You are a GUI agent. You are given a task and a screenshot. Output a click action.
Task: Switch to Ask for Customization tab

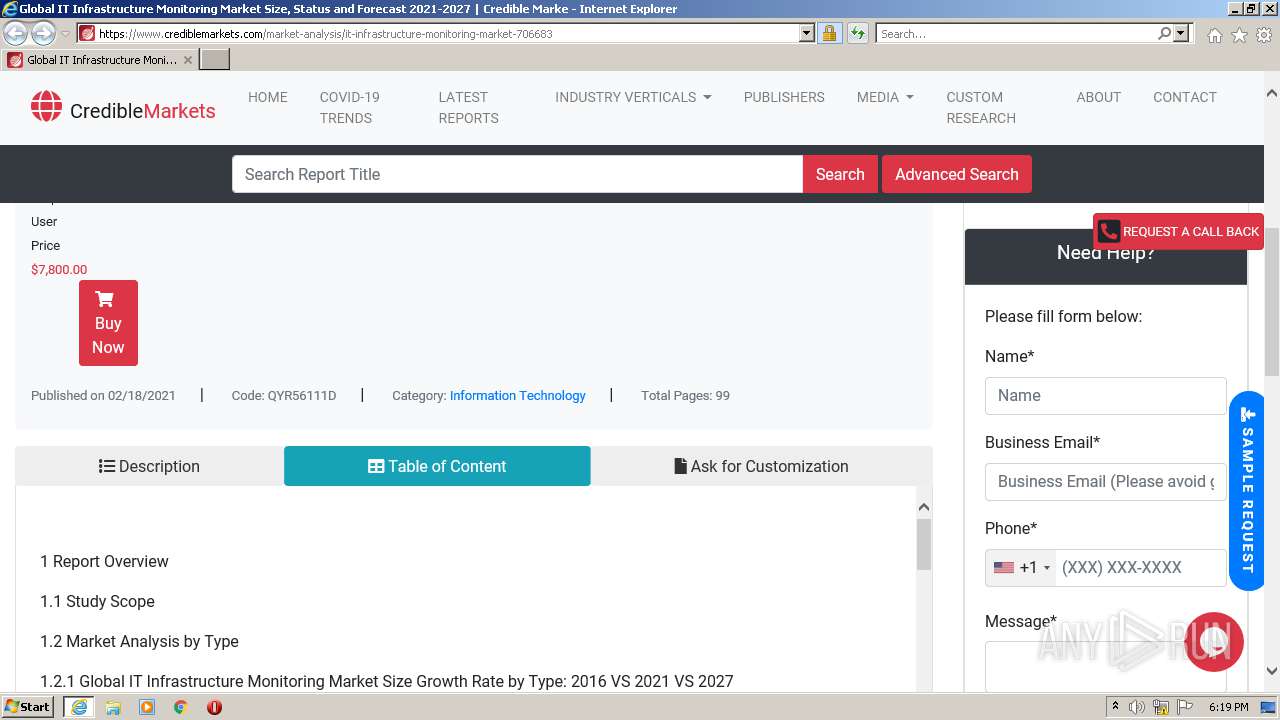761,466
